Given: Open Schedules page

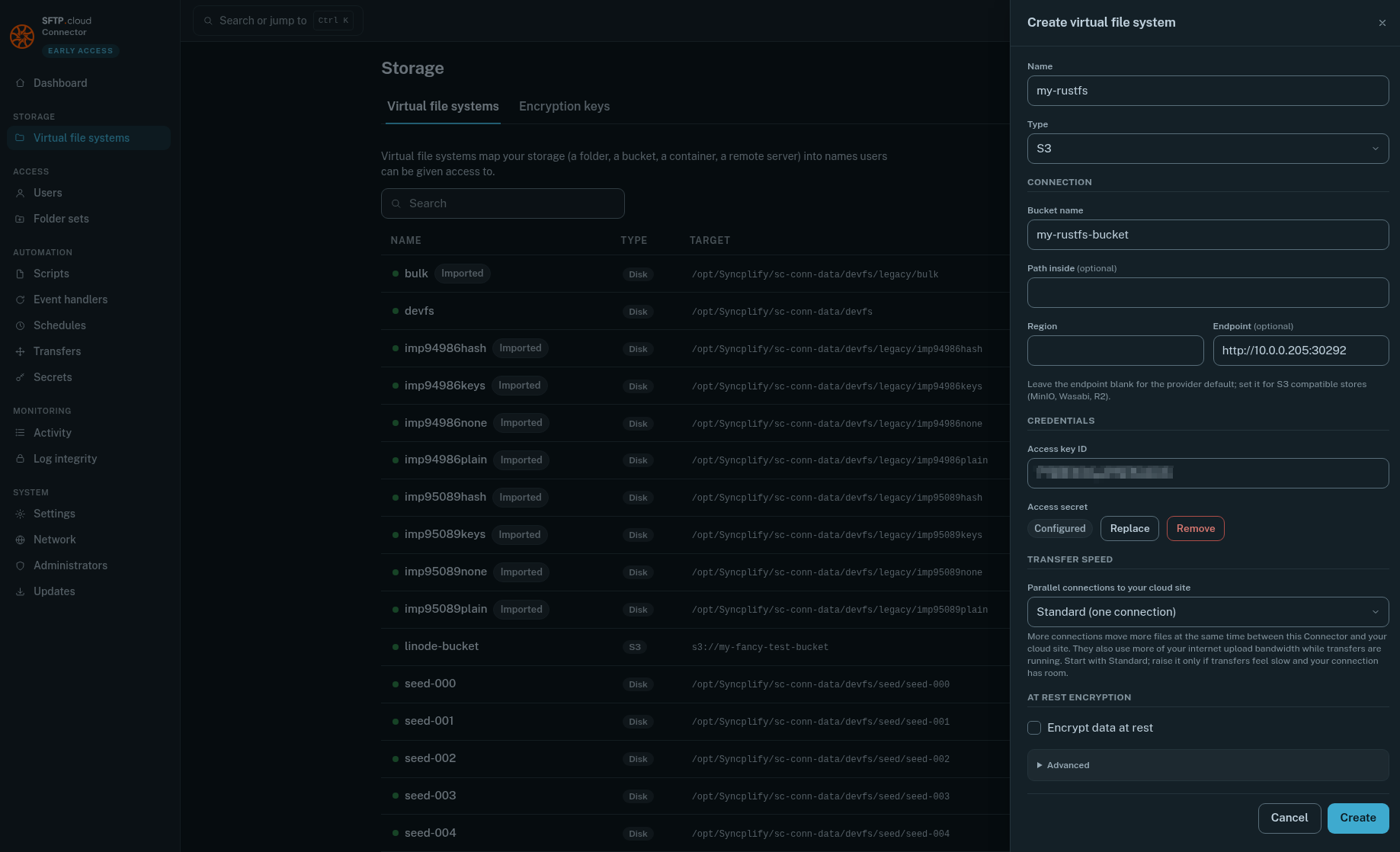Looking at the screenshot, I should click(x=88, y=325).
